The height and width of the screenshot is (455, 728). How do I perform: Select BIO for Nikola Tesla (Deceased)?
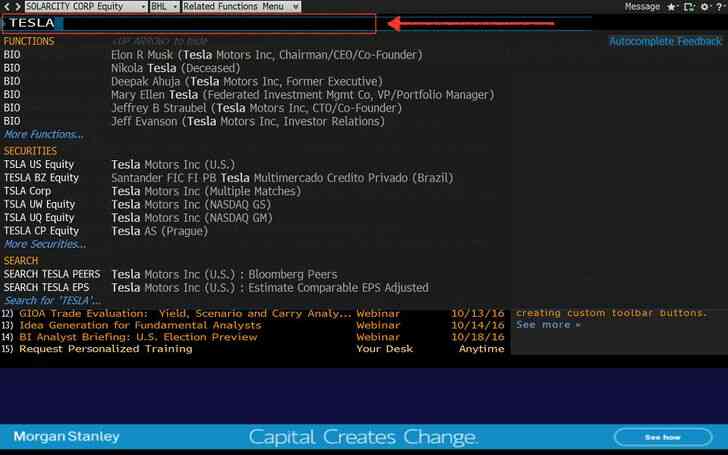[122, 68]
